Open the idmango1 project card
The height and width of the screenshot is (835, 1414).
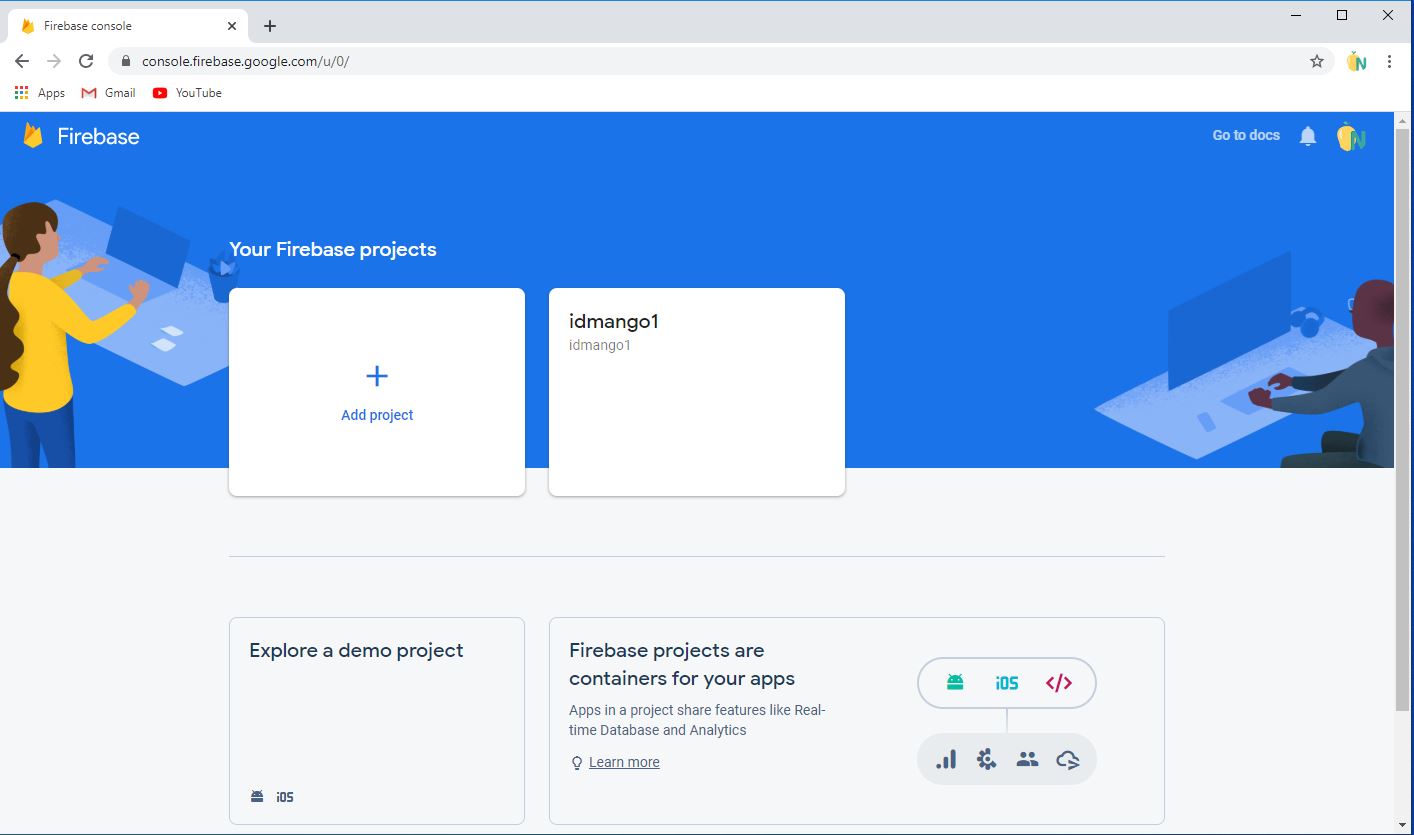[x=697, y=392]
